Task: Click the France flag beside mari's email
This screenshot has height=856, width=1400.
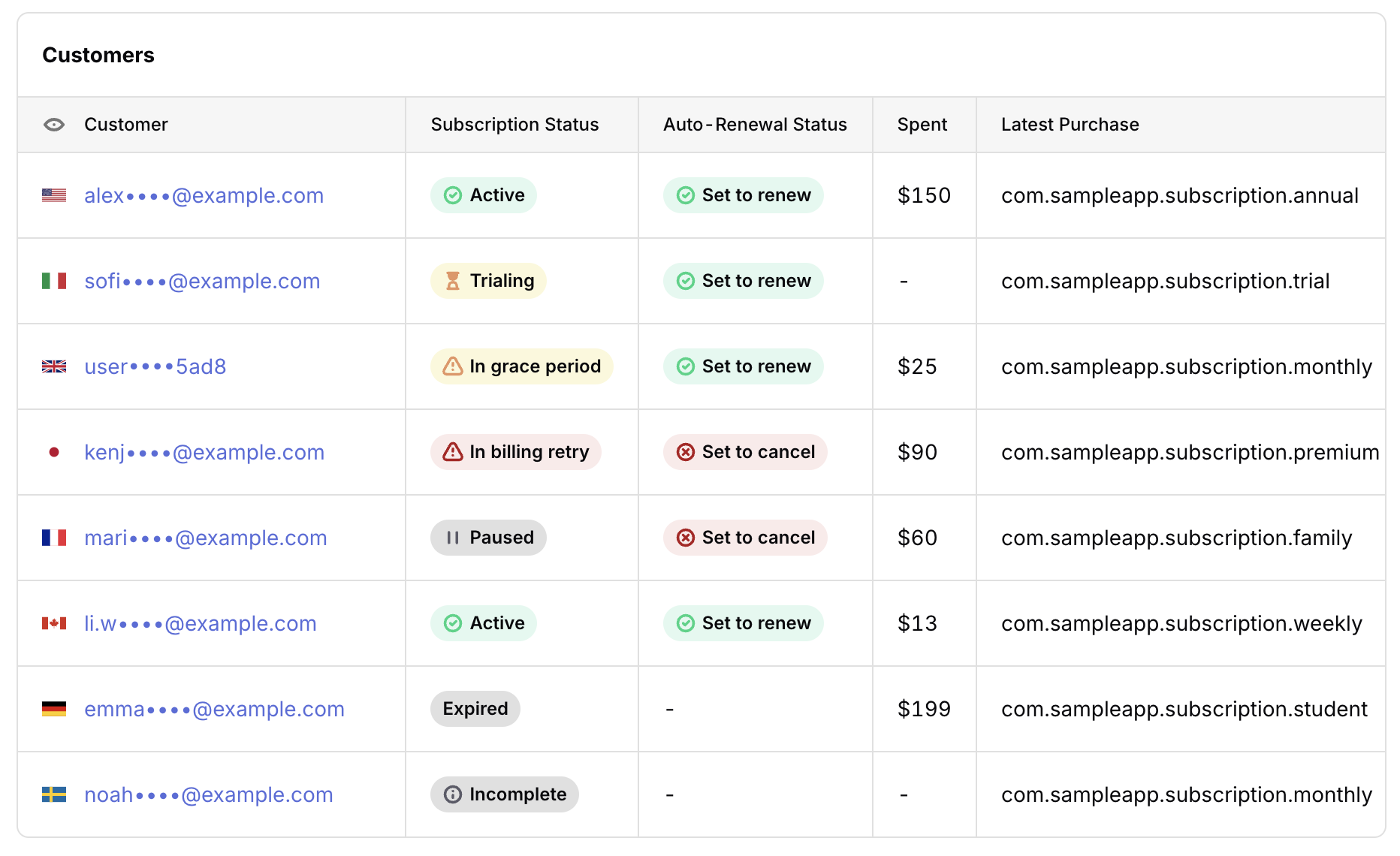Action: 54,538
